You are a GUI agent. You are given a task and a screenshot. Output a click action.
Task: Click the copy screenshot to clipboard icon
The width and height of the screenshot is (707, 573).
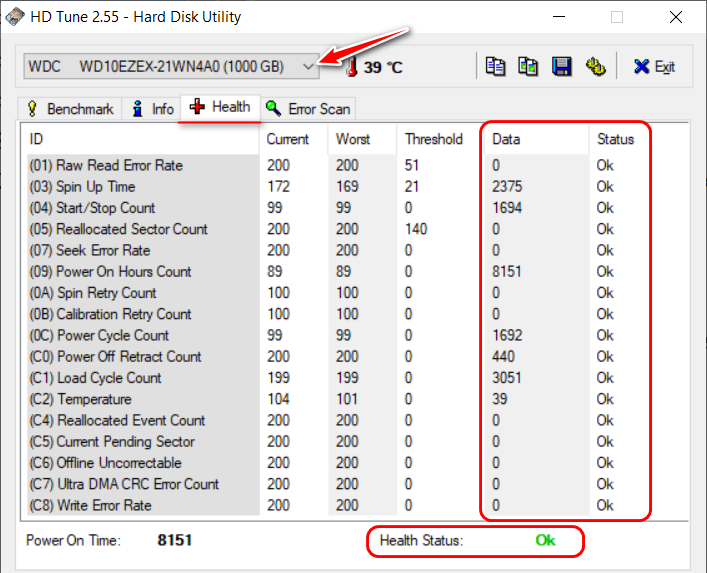(529, 67)
